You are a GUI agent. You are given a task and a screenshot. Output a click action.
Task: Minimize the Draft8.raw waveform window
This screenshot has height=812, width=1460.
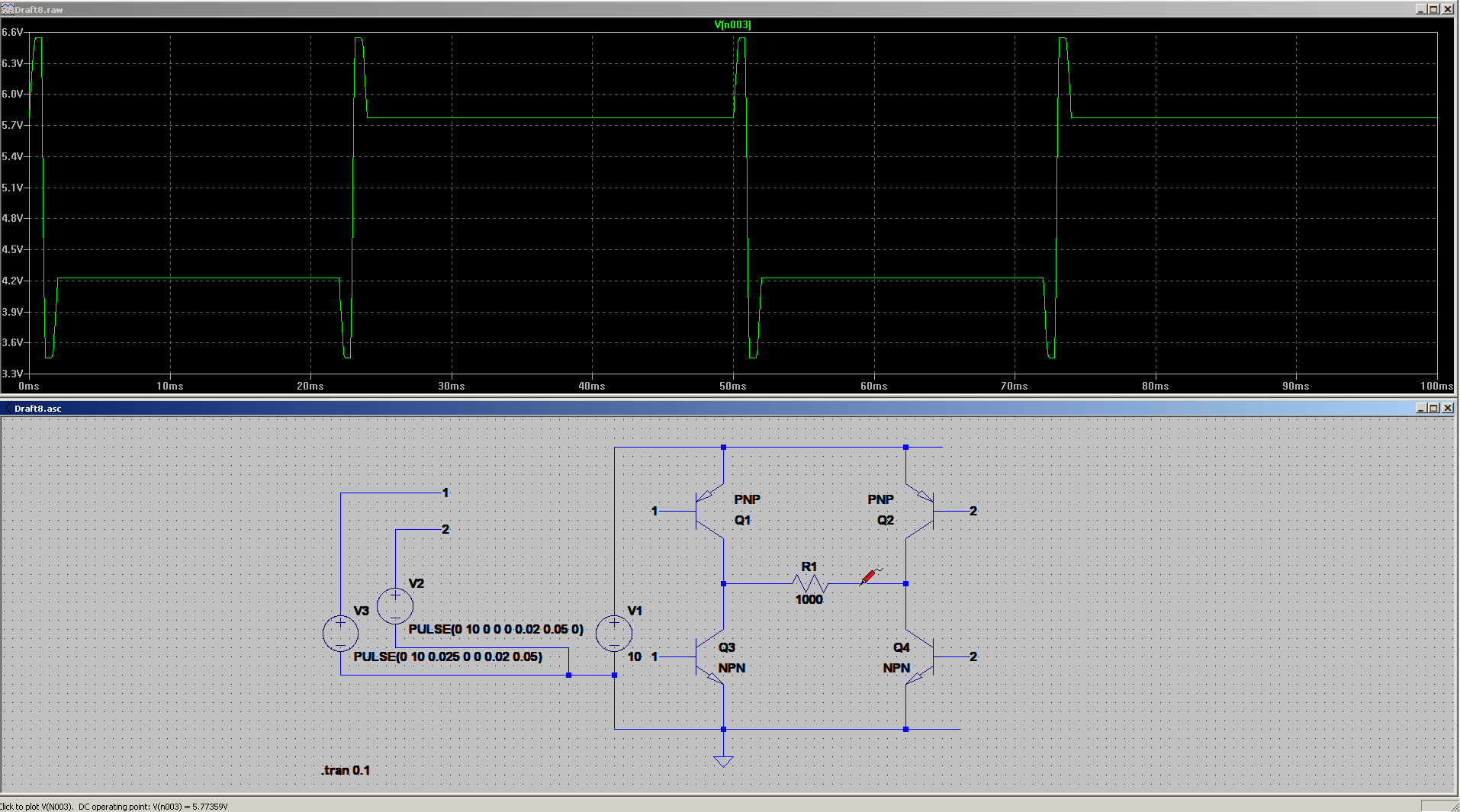(1420, 9)
